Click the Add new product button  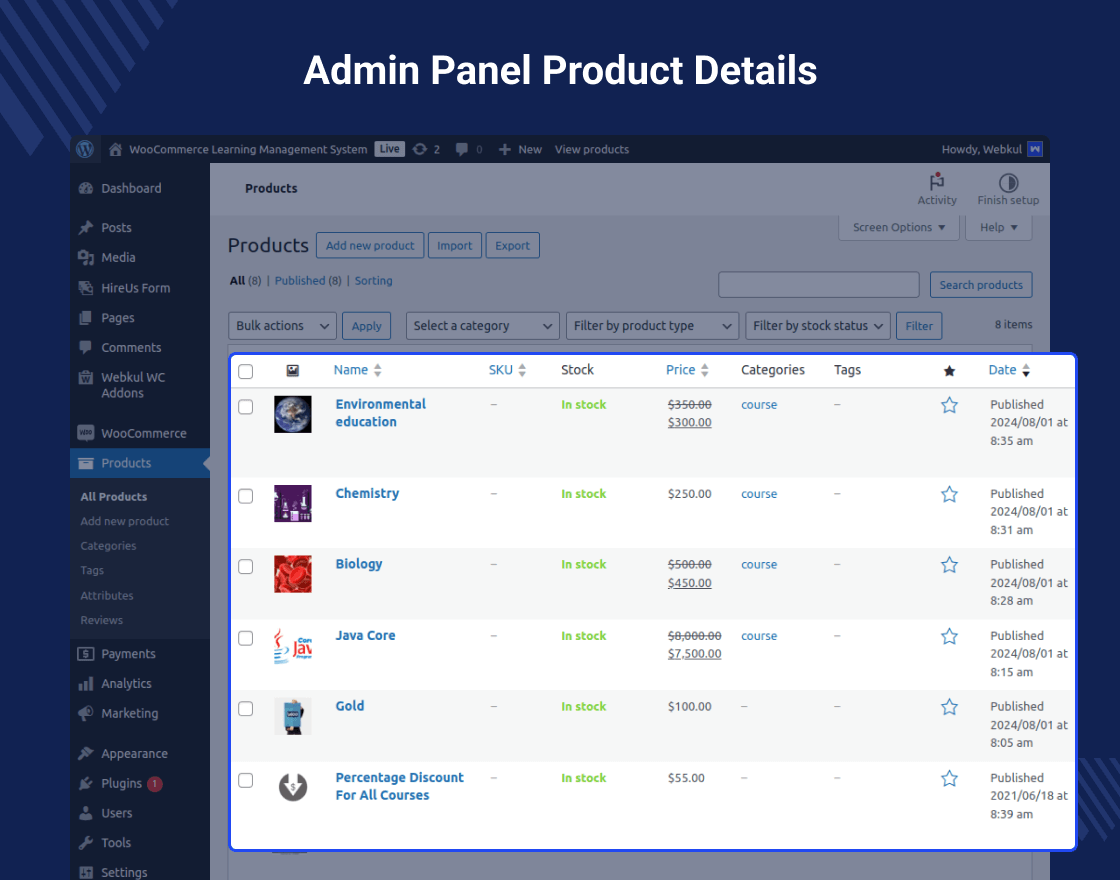tap(370, 245)
